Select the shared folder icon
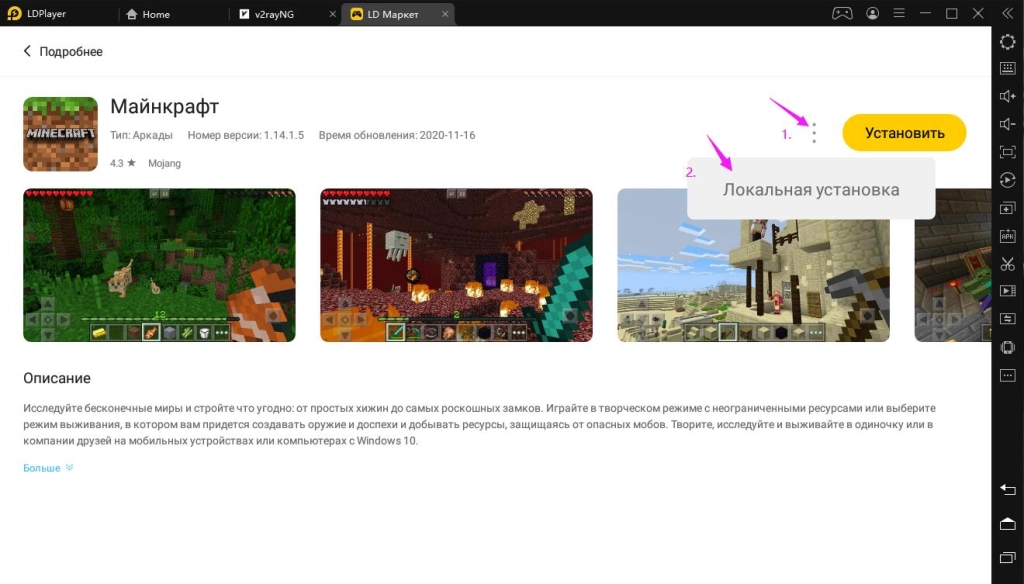The width and height of the screenshot is (1024, 584). [x=1008, y=318]
